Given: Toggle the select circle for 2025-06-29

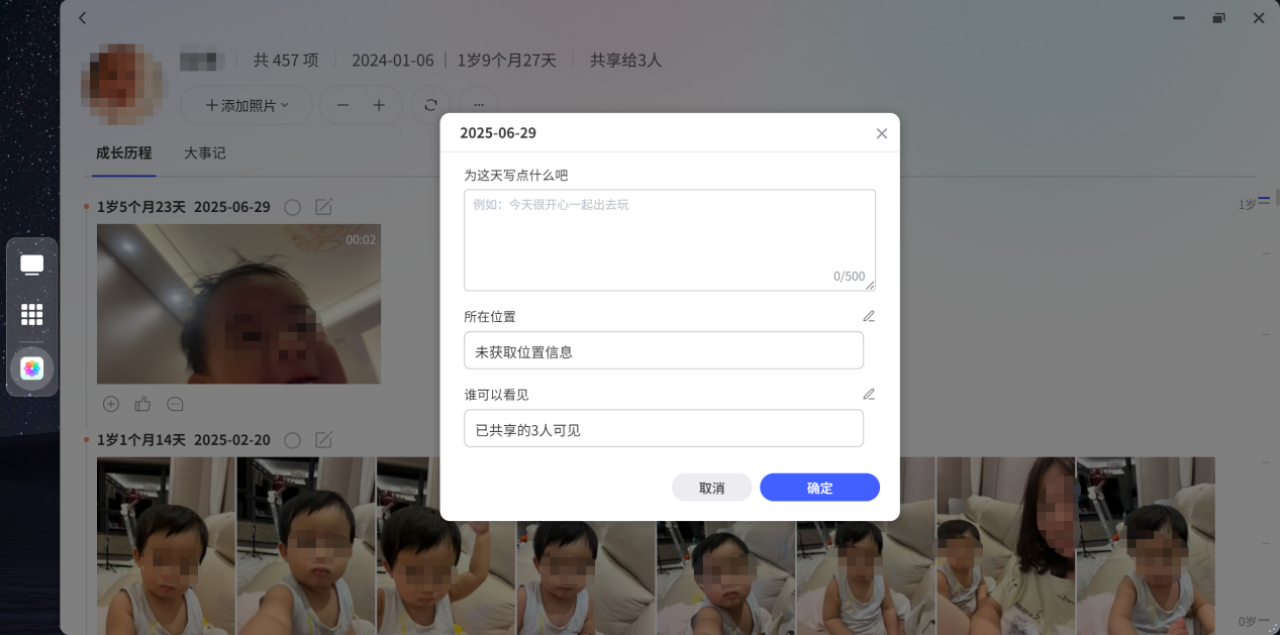Looking at the screenshot, I should point(292,207).
